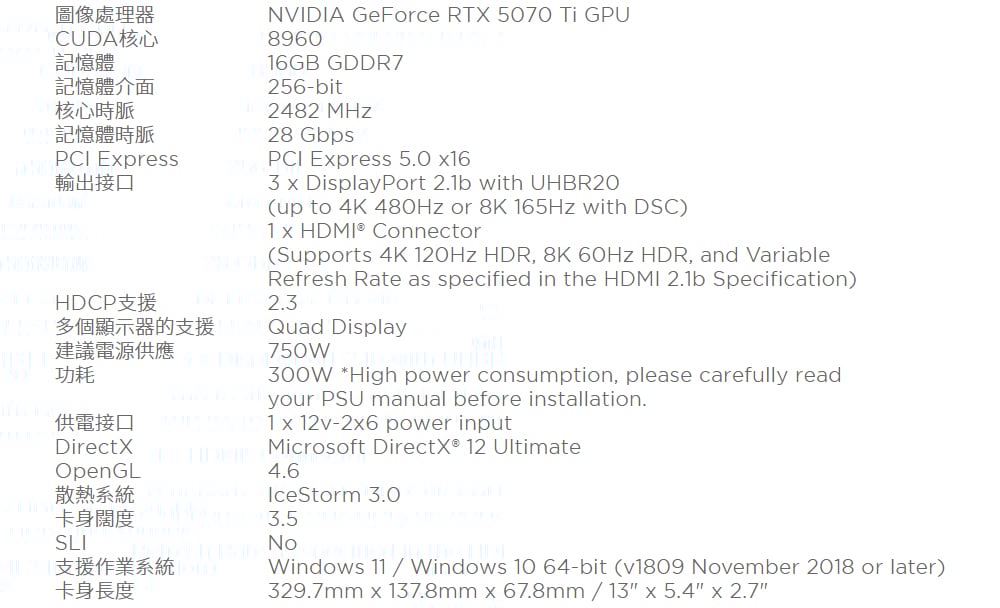Click the 28 Gbps memory clock value
The width and height of the screenshot is (1000, 608).
click(x=311, y=135)
